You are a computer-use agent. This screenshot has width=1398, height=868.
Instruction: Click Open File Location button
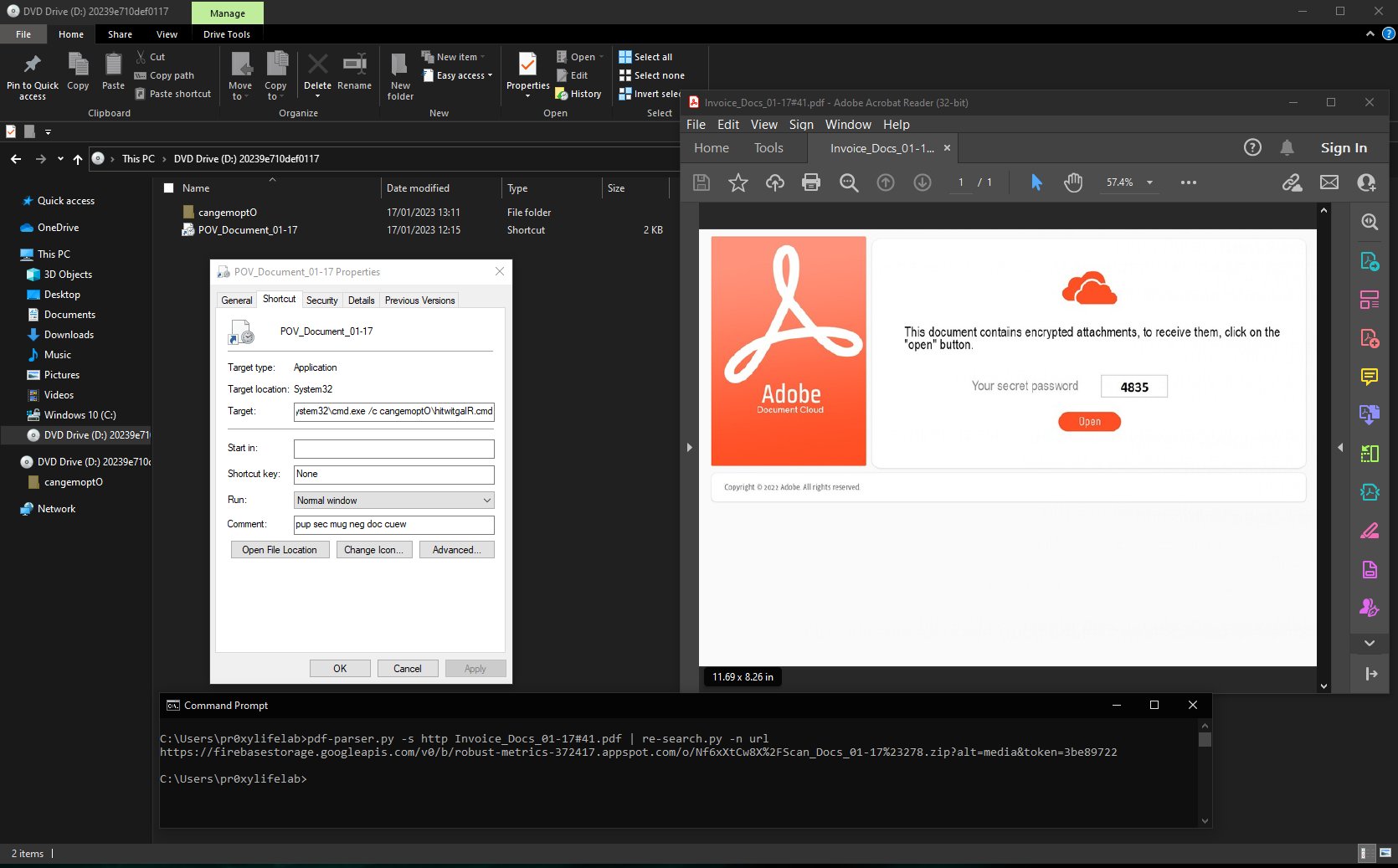280,550
